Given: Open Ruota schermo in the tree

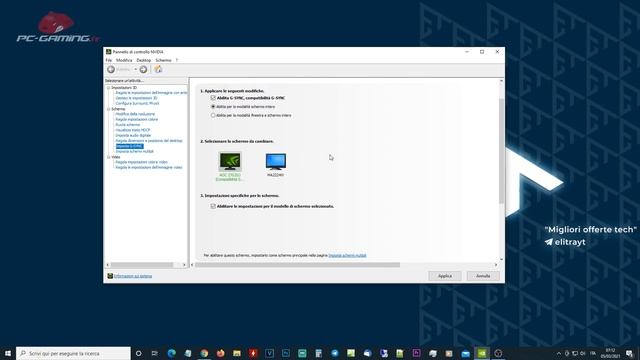Looking at the screenshot, I should pyautogui.click(x=128, y=125).
